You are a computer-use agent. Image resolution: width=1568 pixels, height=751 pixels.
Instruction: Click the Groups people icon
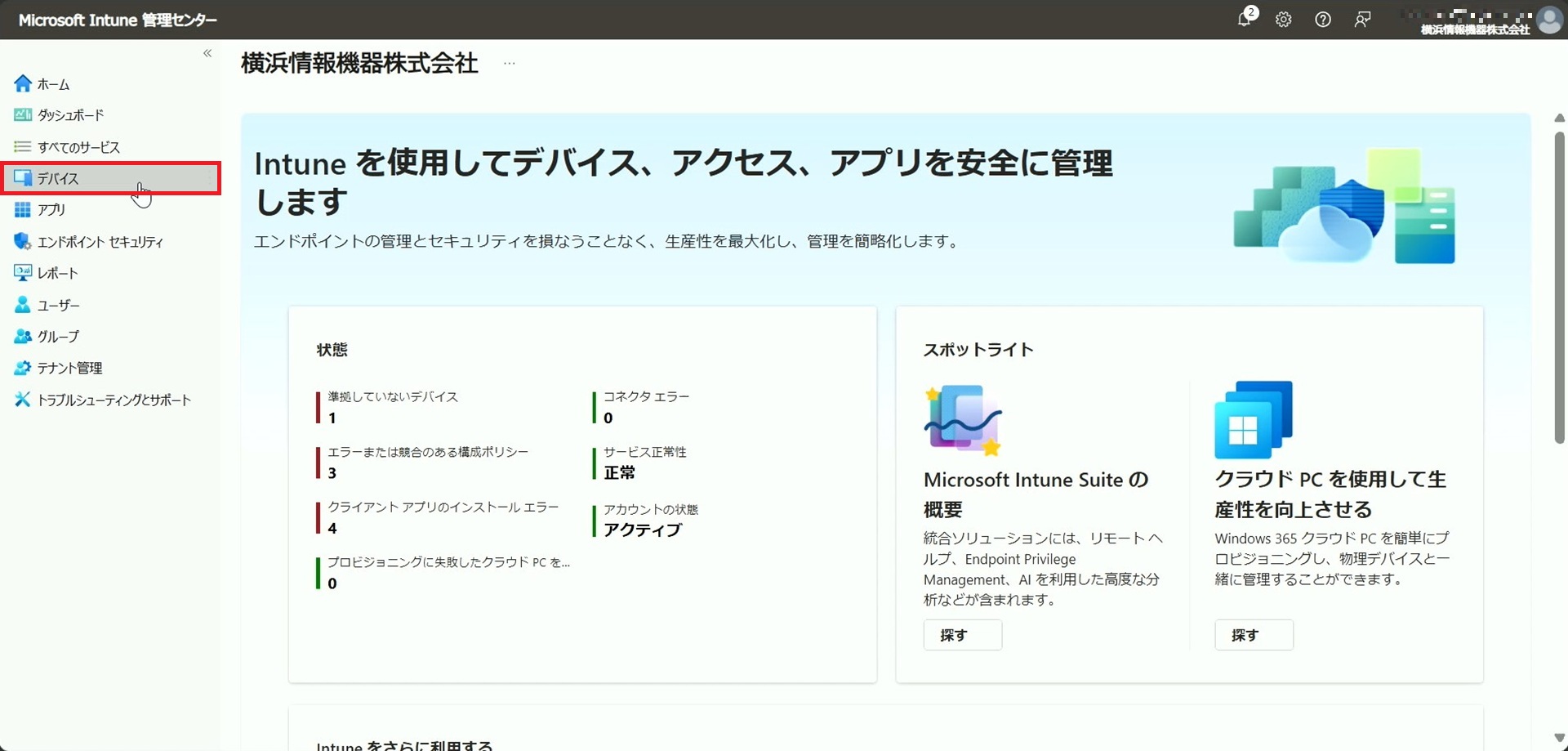tap(23, 336)
